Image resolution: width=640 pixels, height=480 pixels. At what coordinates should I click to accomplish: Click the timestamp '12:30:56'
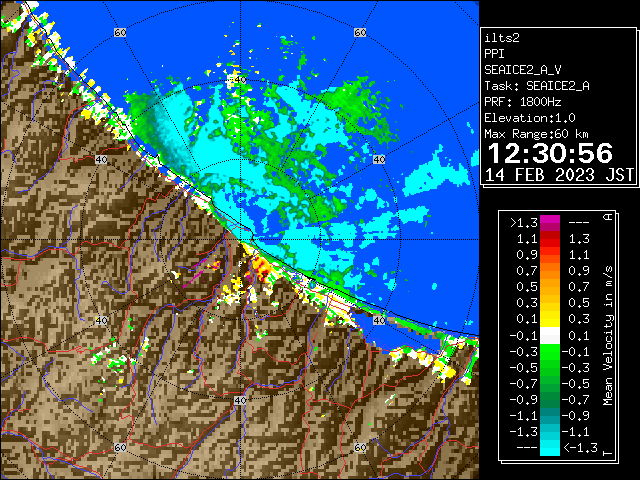pyautogui.click(x=550, y=153)
